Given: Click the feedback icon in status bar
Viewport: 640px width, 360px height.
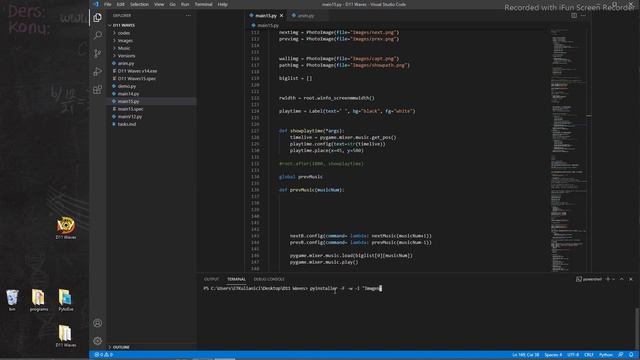Looking at the screenshot, I should click(621, 355).
